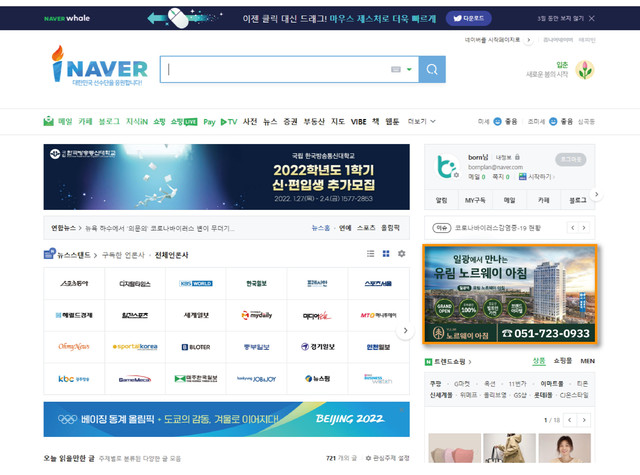Show next issue headline arrow
Viewport: 640px width, 475px height.
click(584, 228)
